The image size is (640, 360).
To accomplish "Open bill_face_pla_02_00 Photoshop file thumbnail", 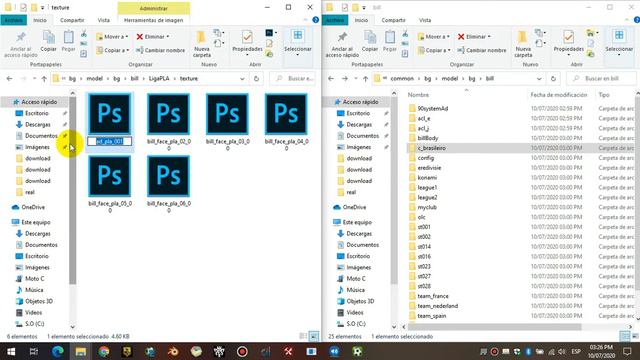I will click(169, 114).
